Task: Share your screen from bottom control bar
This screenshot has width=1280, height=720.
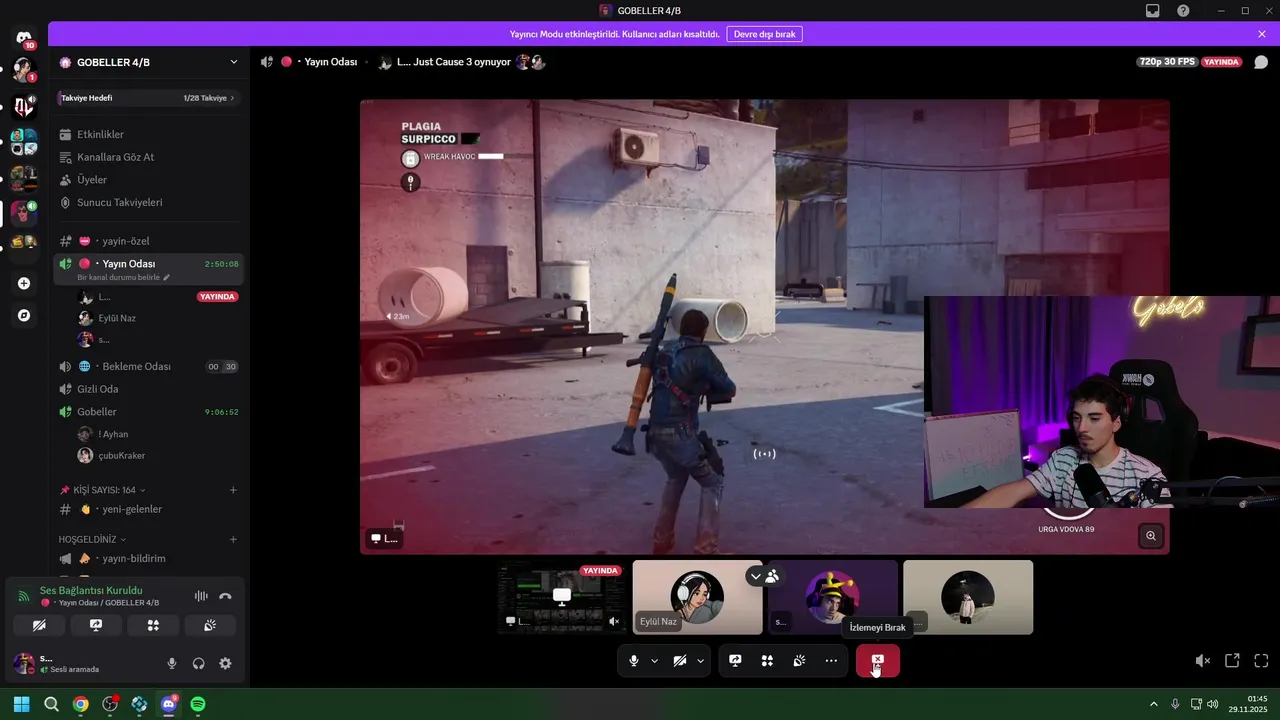Action: pos(735,661)
